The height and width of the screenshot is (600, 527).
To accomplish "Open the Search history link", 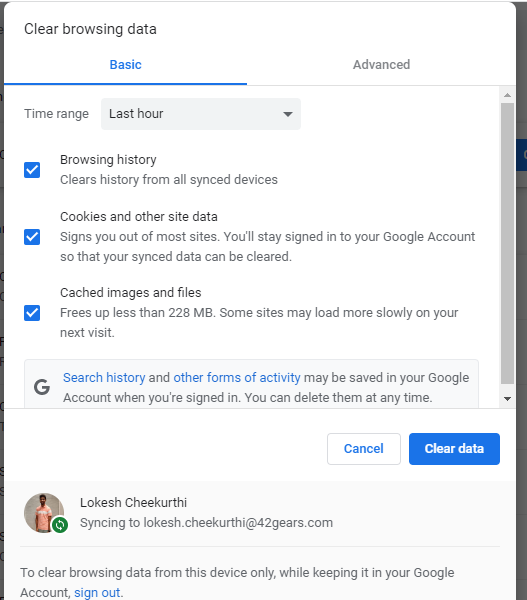I will coord(104,378).
